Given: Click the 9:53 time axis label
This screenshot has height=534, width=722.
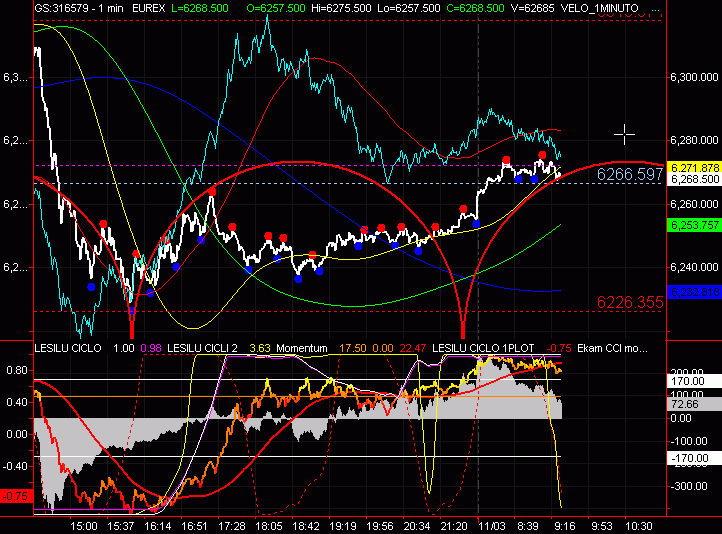Looking at the screenshot, I should tap(602, 526).
